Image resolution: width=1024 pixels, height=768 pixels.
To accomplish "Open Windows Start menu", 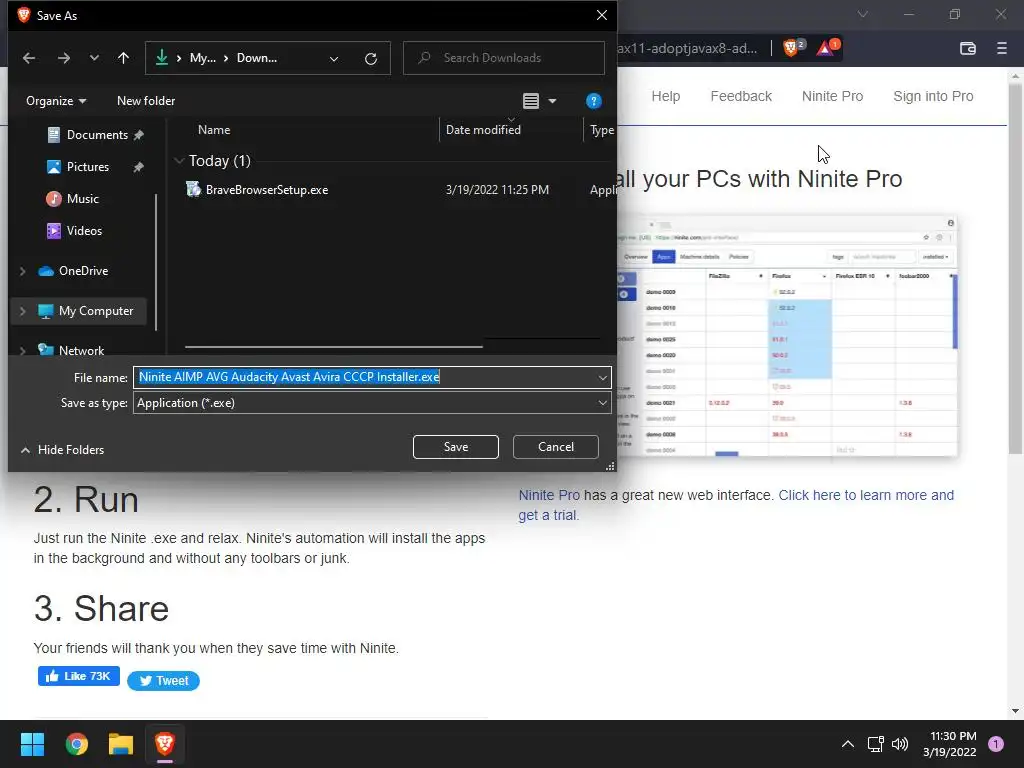I will 32,744.
